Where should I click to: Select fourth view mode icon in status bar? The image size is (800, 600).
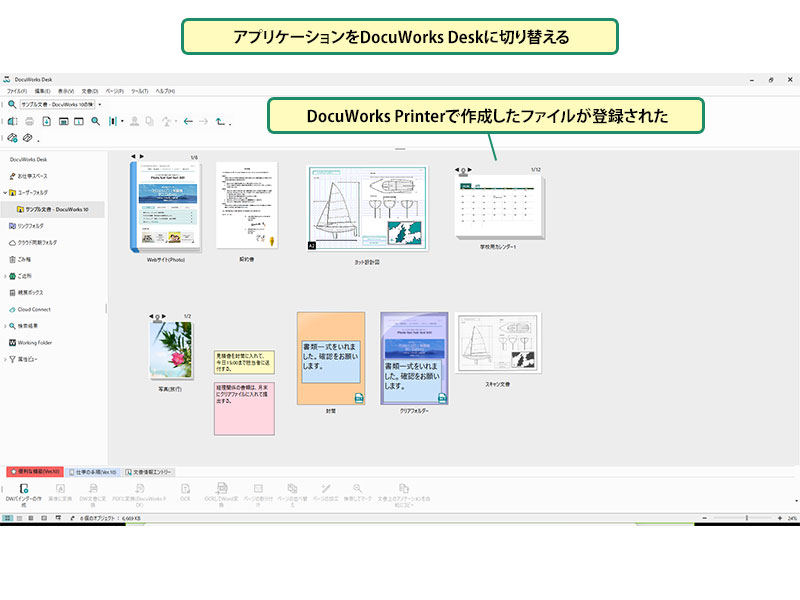[x=44, y=518]
